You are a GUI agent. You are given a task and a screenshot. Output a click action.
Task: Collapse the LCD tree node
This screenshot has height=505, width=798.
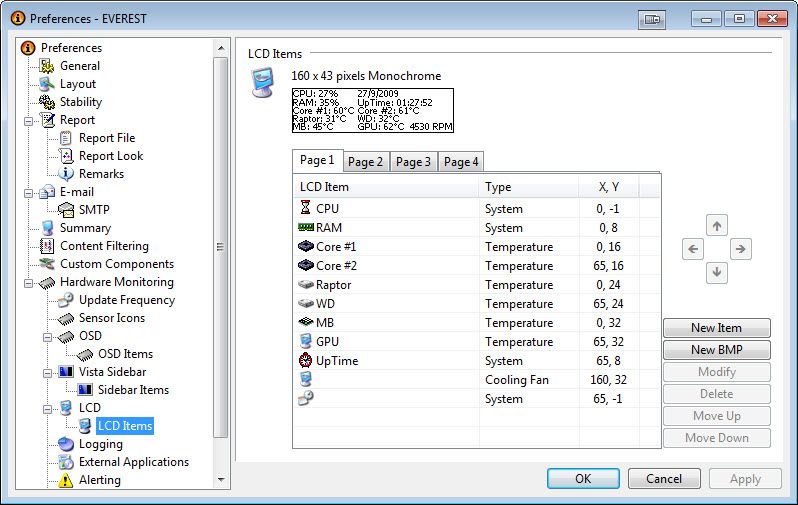(x=47, y=409)
